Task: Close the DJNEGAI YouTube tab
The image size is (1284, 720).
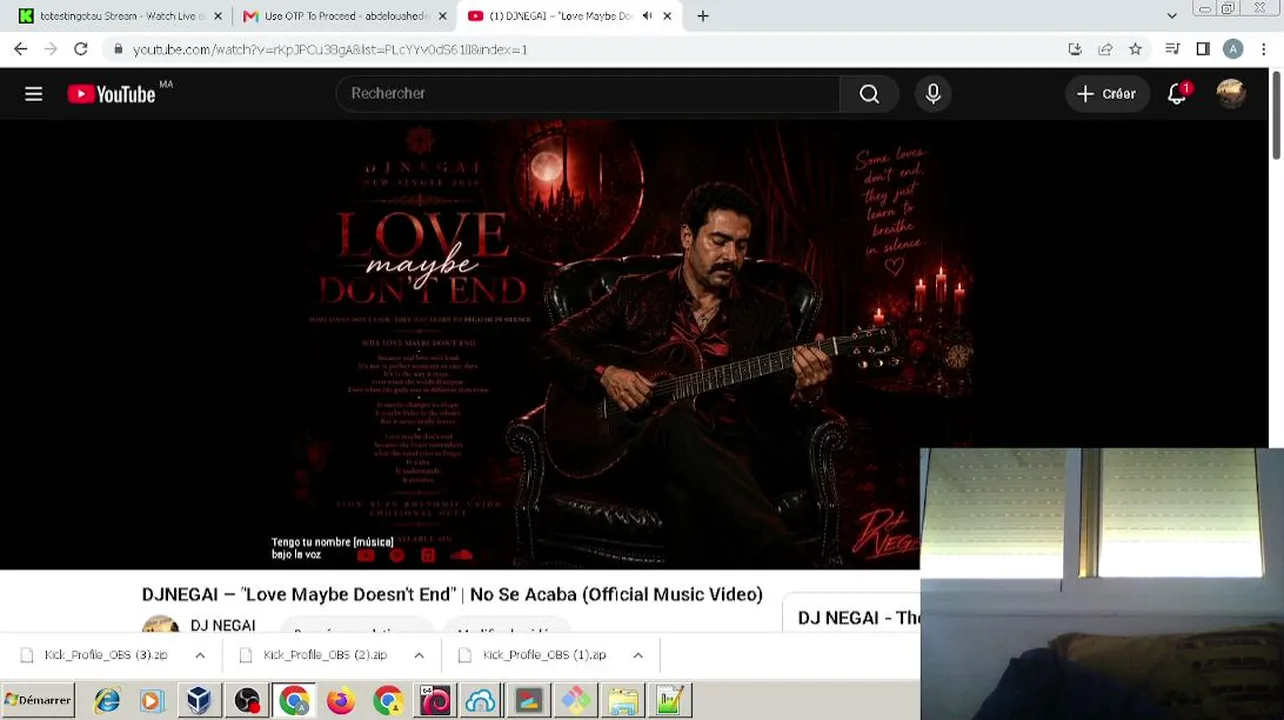Action: coord(667,16)
